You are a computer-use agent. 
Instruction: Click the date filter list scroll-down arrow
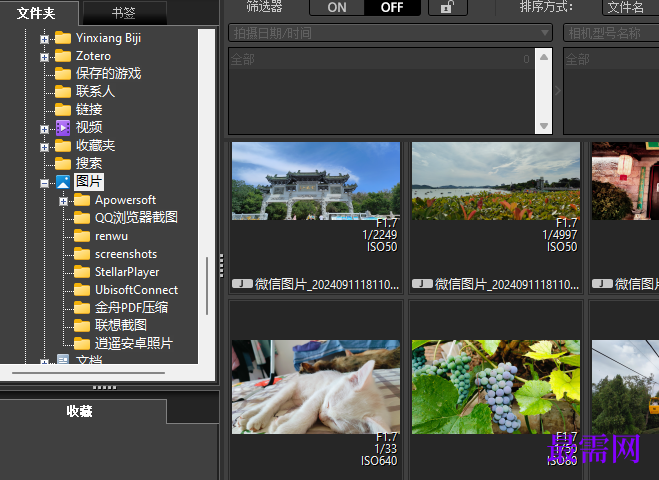tap(544, 126)
